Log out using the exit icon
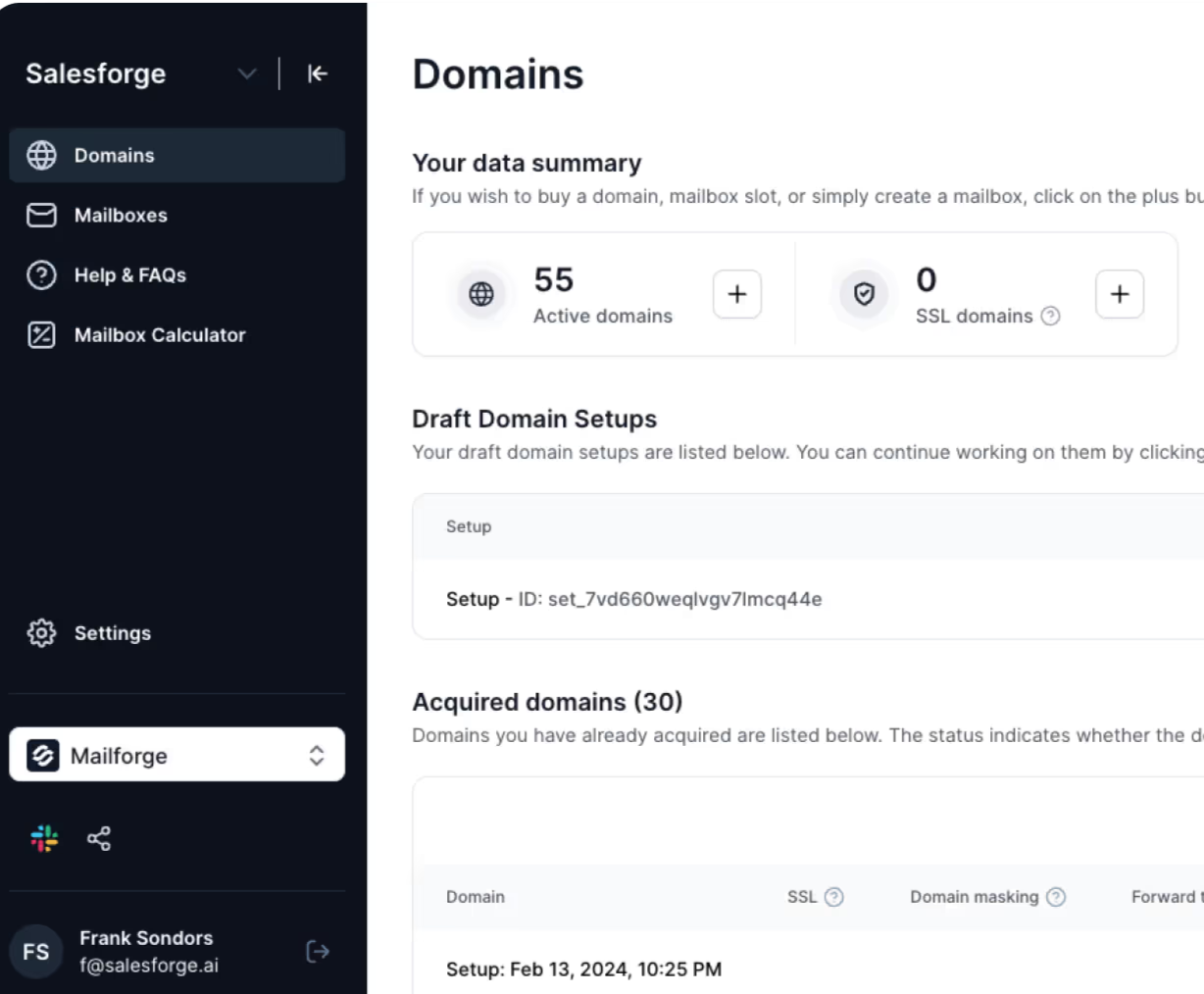1204x994 pixels. (317, 951)
